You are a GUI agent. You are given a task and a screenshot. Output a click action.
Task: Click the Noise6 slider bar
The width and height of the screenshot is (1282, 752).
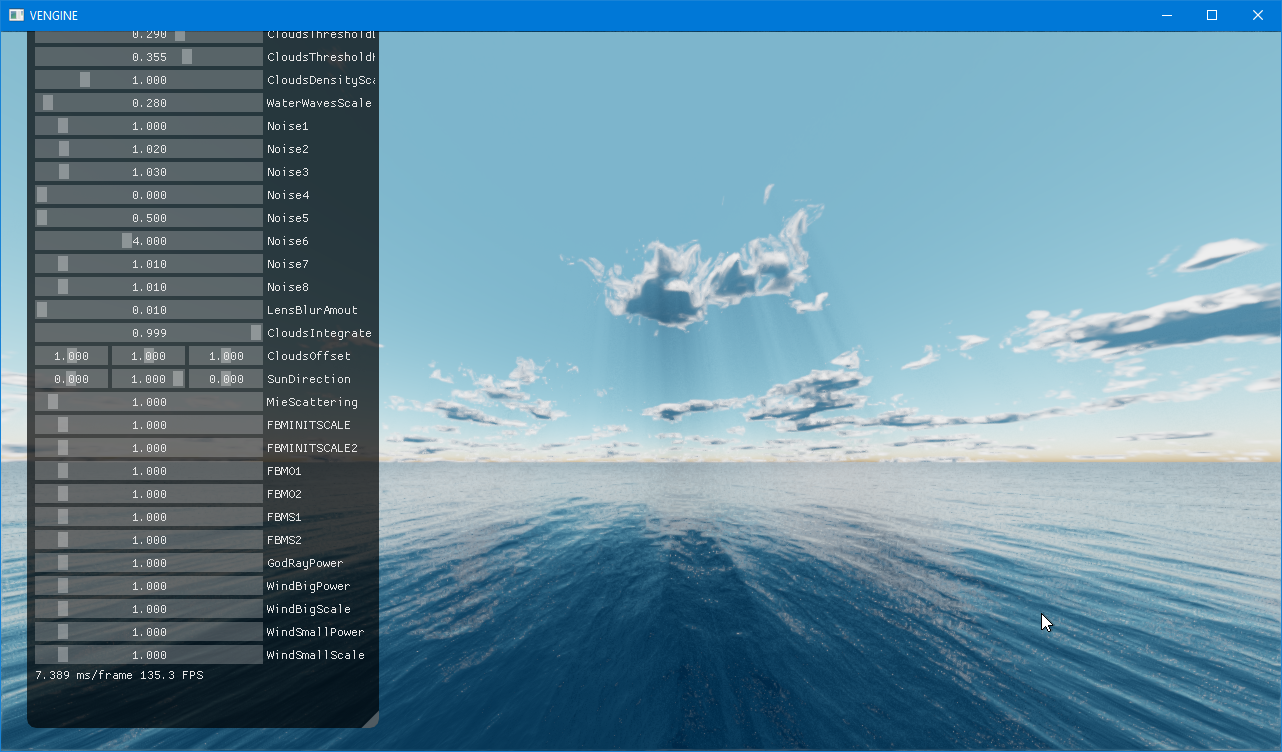148,241
